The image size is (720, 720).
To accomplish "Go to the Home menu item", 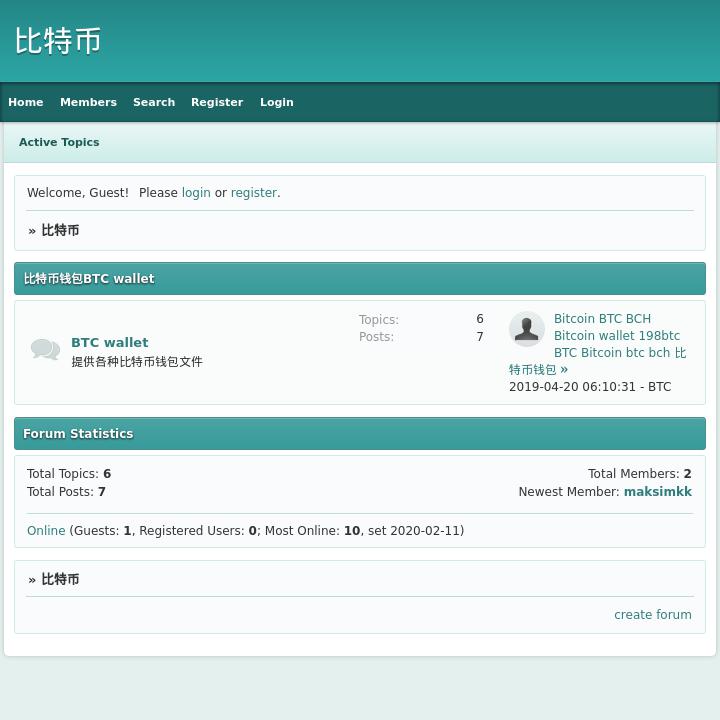I will pos(26,102).
